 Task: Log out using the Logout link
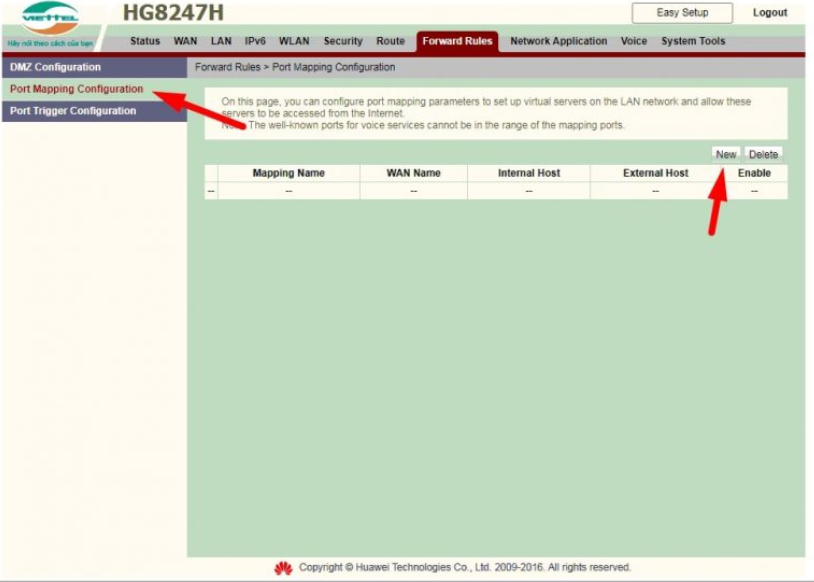click(770, 13)
